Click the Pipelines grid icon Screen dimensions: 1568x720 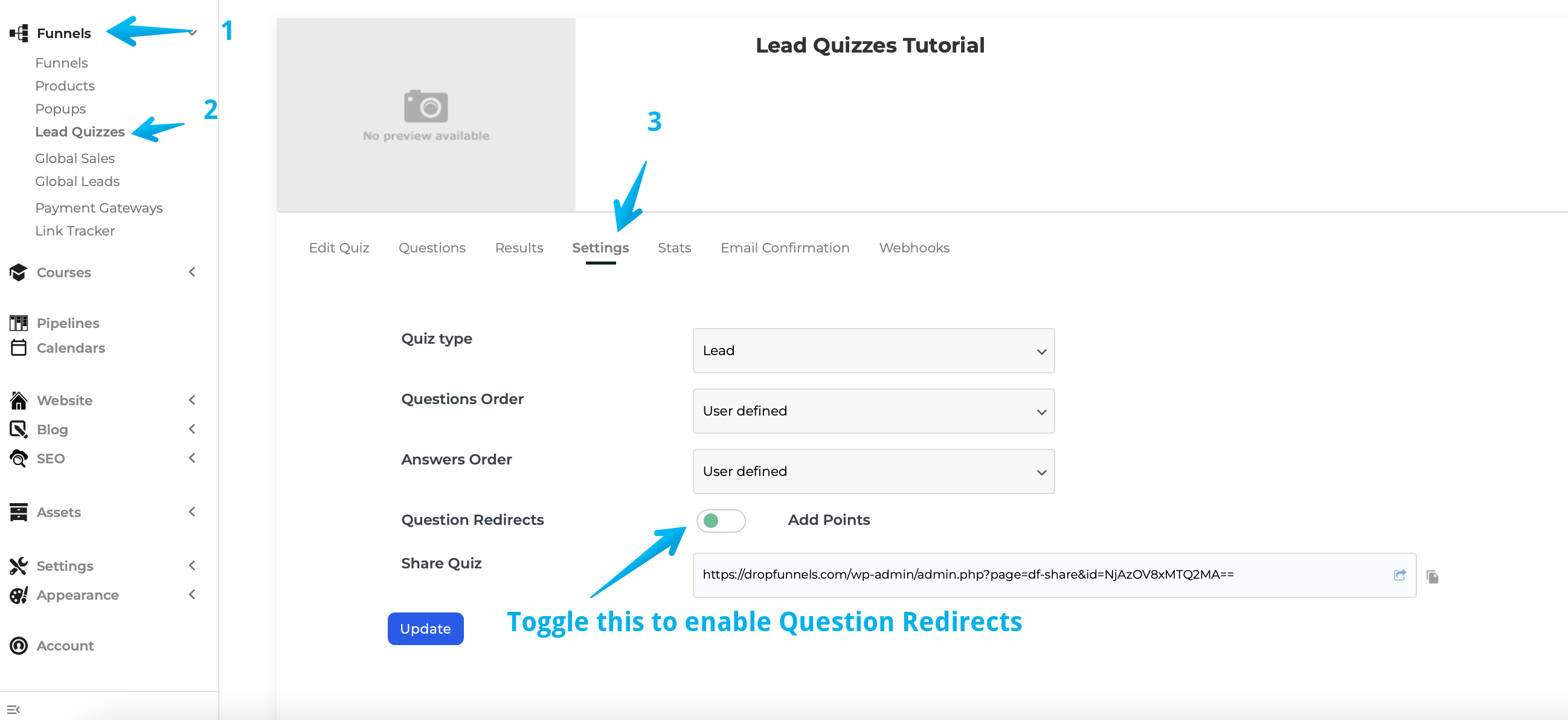click(x=18, y=323)
